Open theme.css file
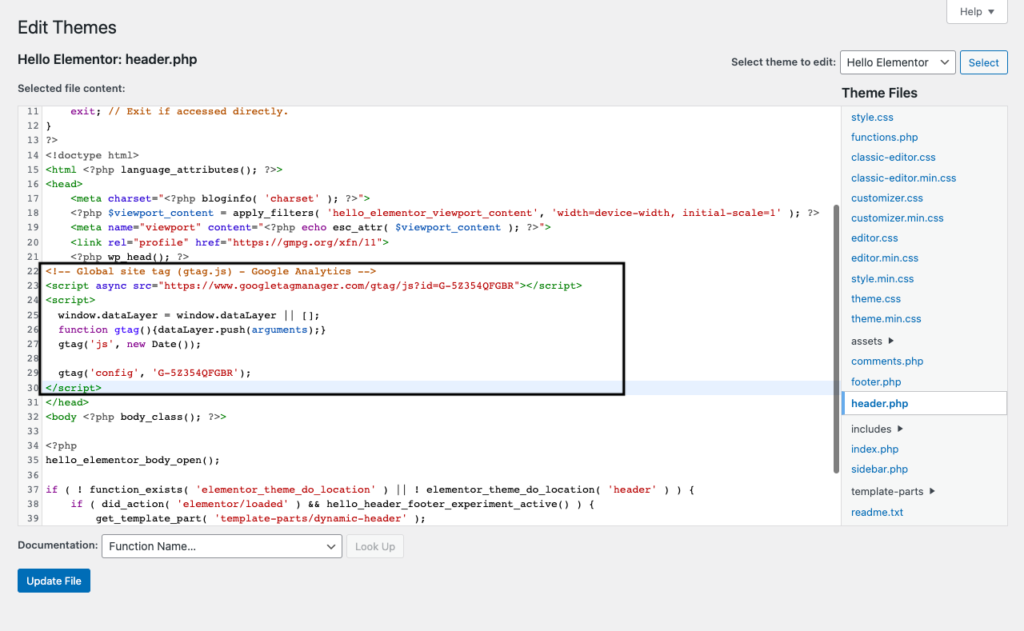Viewport: 1024px width, 631px height. [876, 299]
